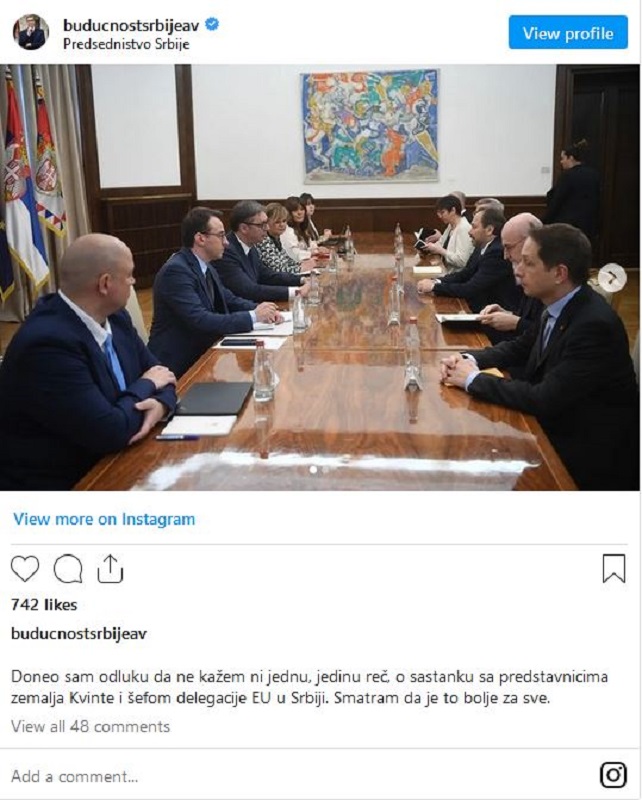This screenshot has width=642, height=800.
Task: Expand View all 48 comments
Action: (90, 727)
